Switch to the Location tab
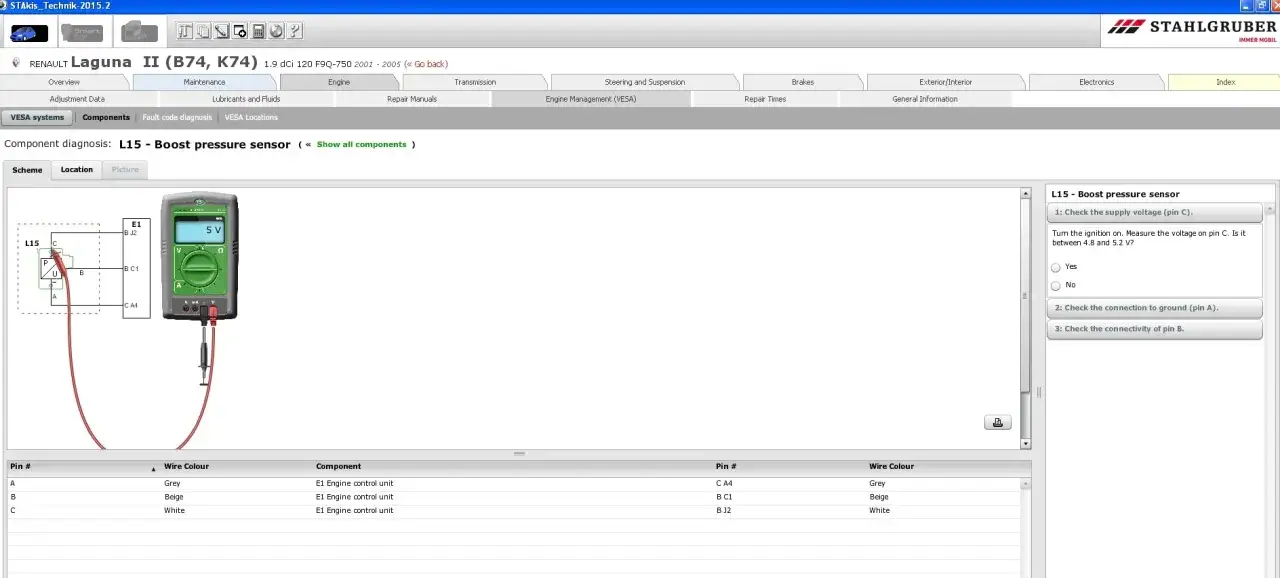This screenshot has width=1280, height=578. pyautogui.click(x=76, y=170)
